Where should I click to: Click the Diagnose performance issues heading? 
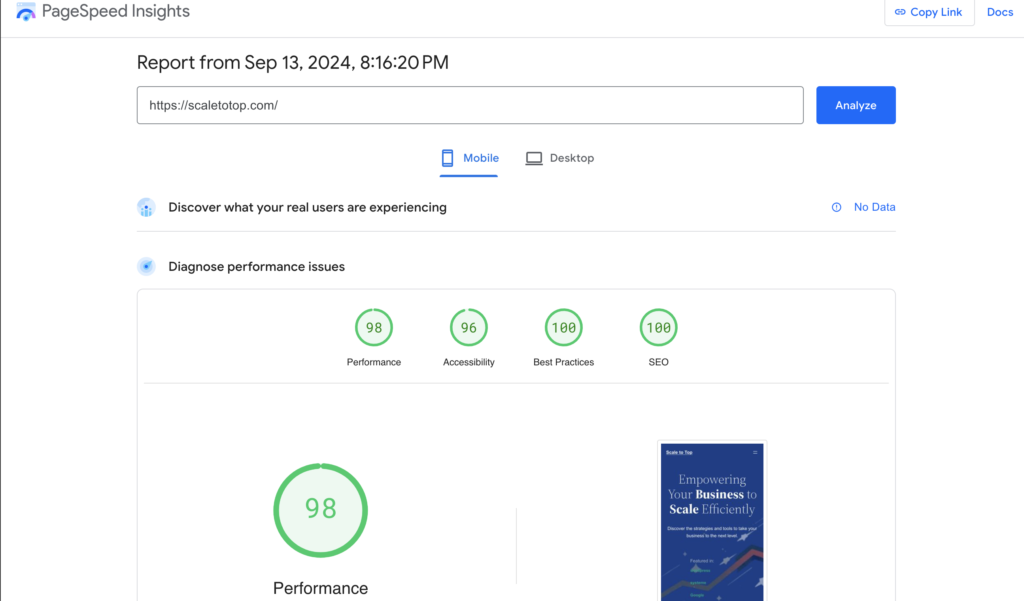click(256, 267)
